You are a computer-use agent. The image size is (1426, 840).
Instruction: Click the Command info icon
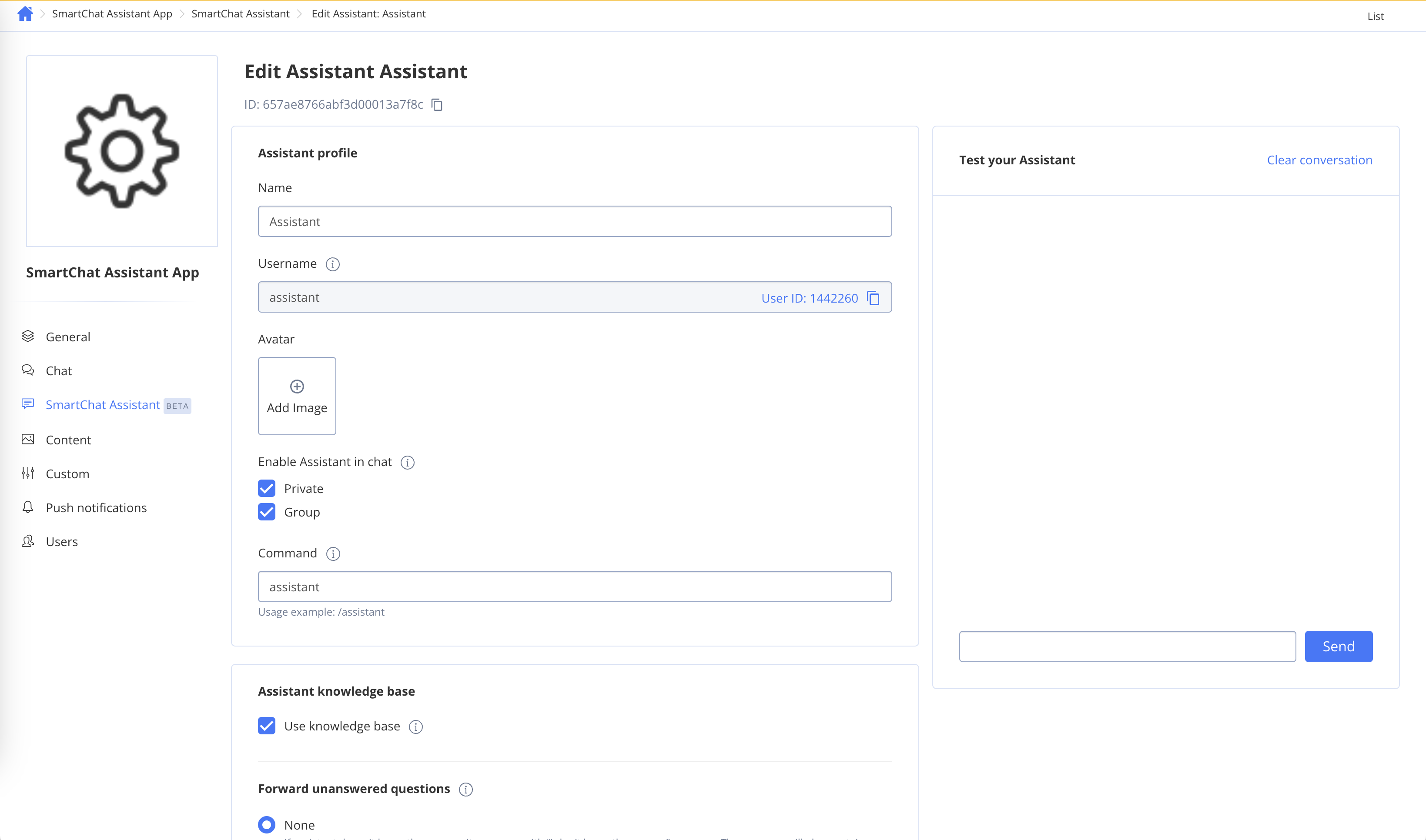(333, 553)
